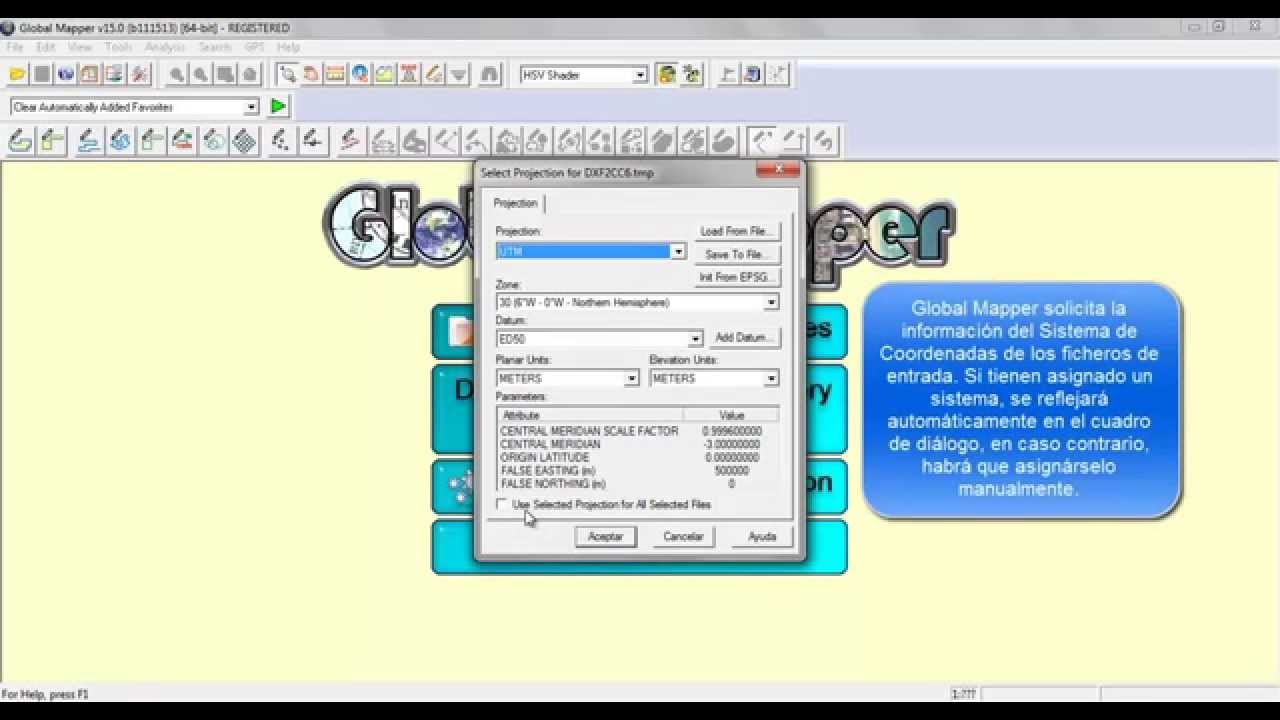
Task: Select the Zoom tool in the toolbar
Action: (287, 74)
